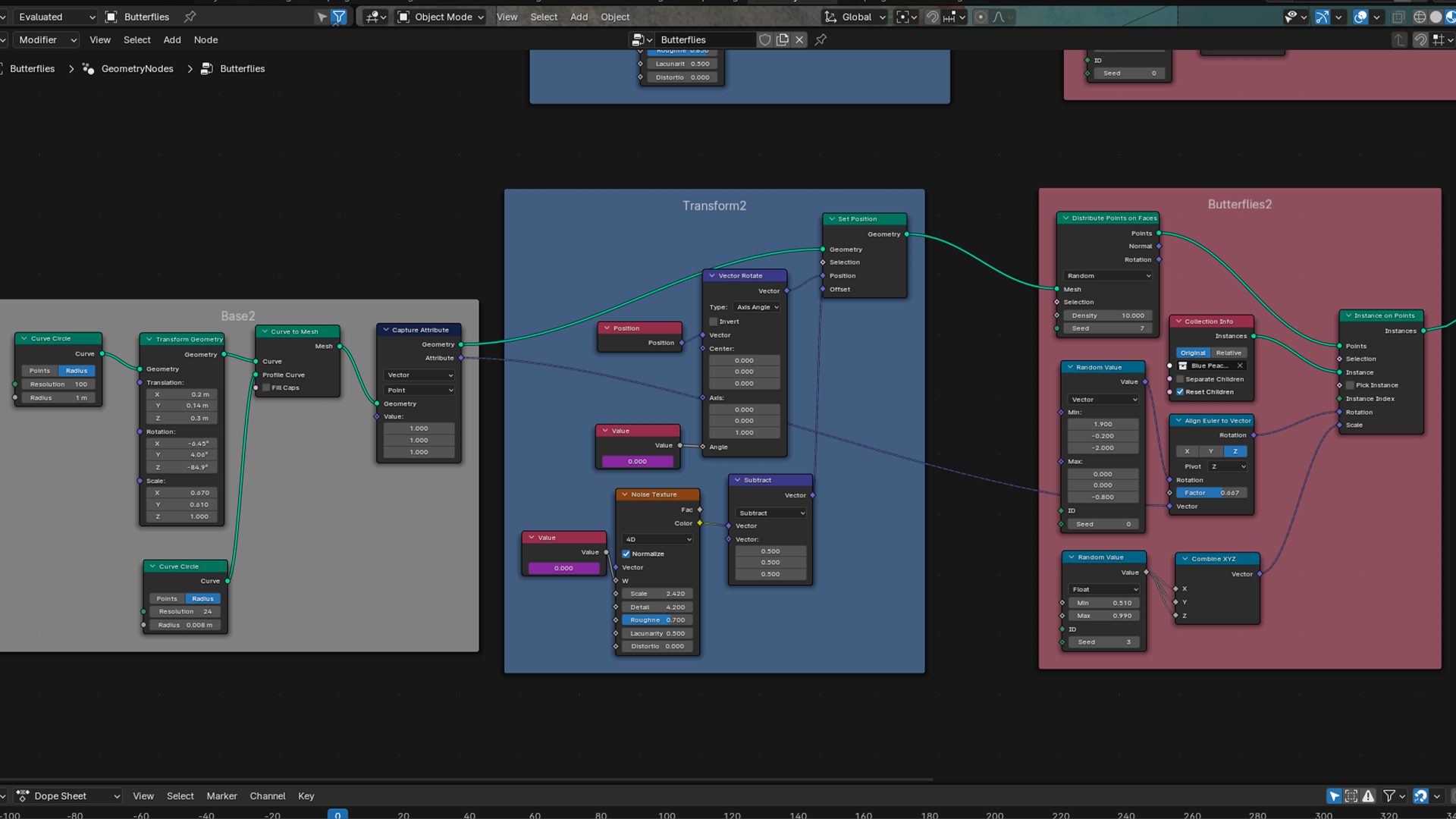Click the fake user shield icon
Viewport: 1456px width, 819px height.
764,40
